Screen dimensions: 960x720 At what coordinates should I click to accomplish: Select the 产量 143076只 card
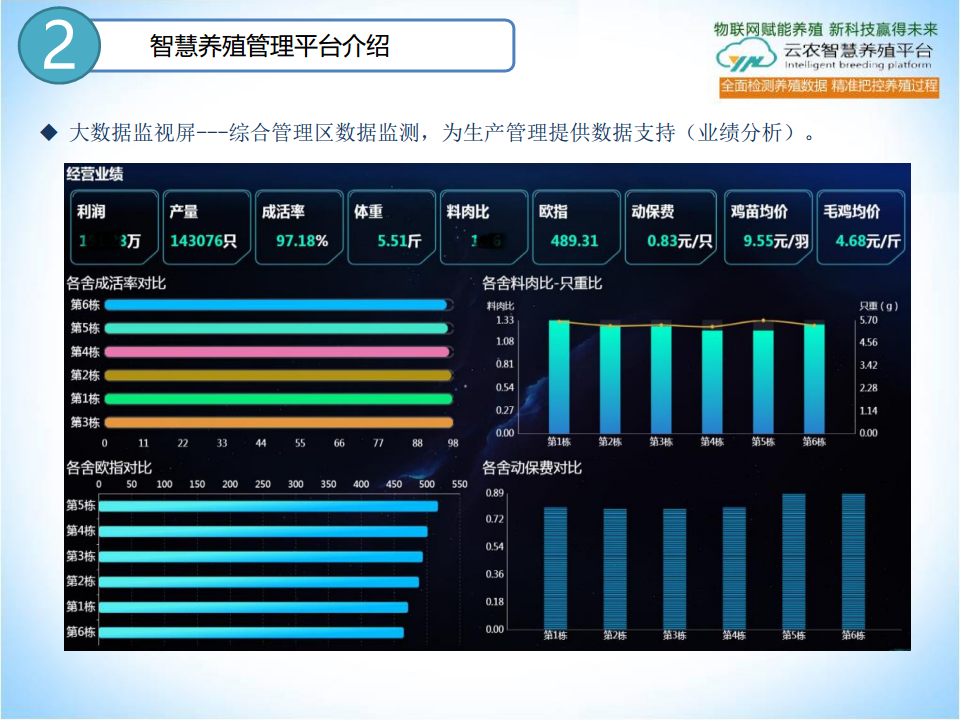tap(204, 227)
